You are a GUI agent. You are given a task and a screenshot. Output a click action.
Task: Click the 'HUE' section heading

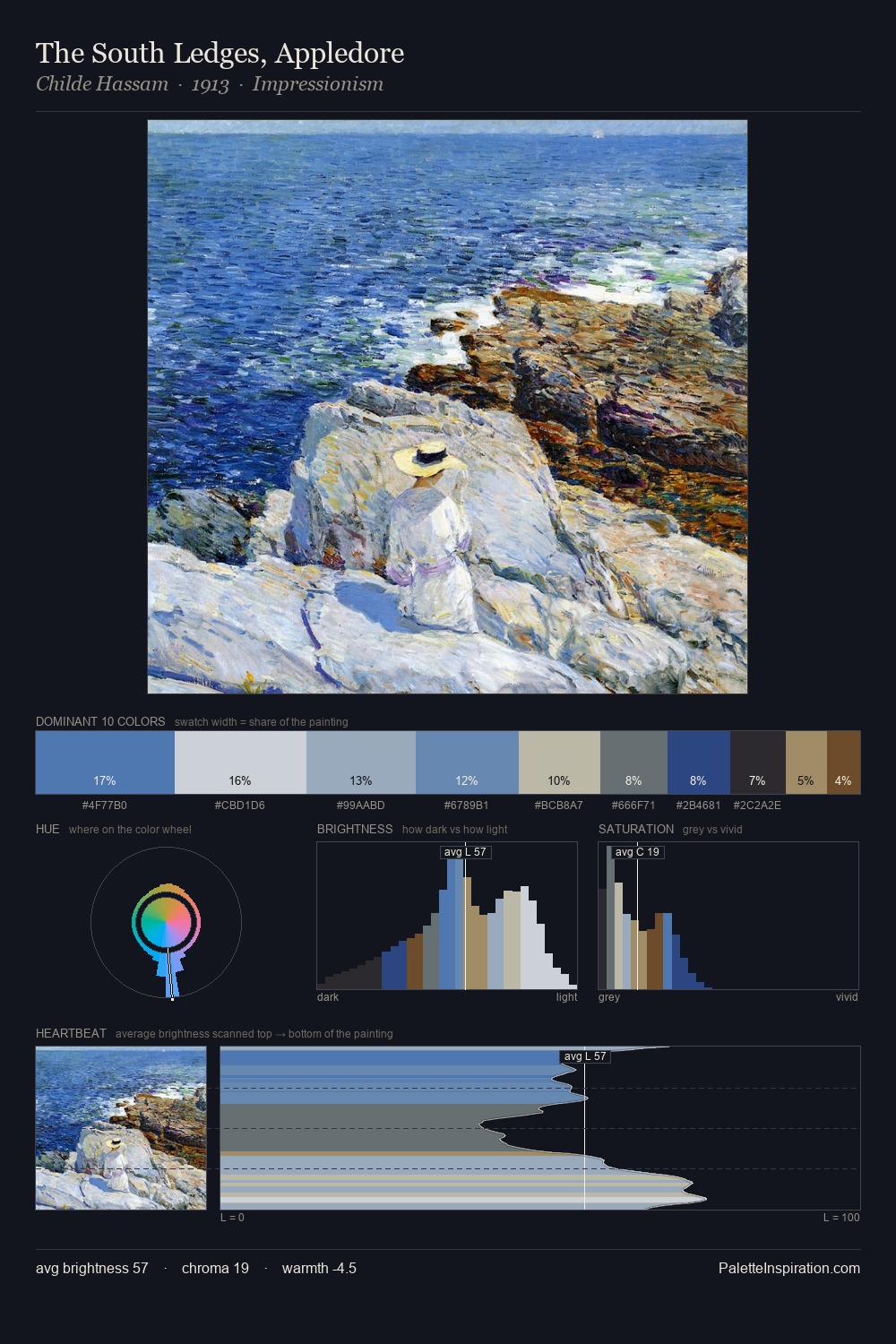point(47,829)
